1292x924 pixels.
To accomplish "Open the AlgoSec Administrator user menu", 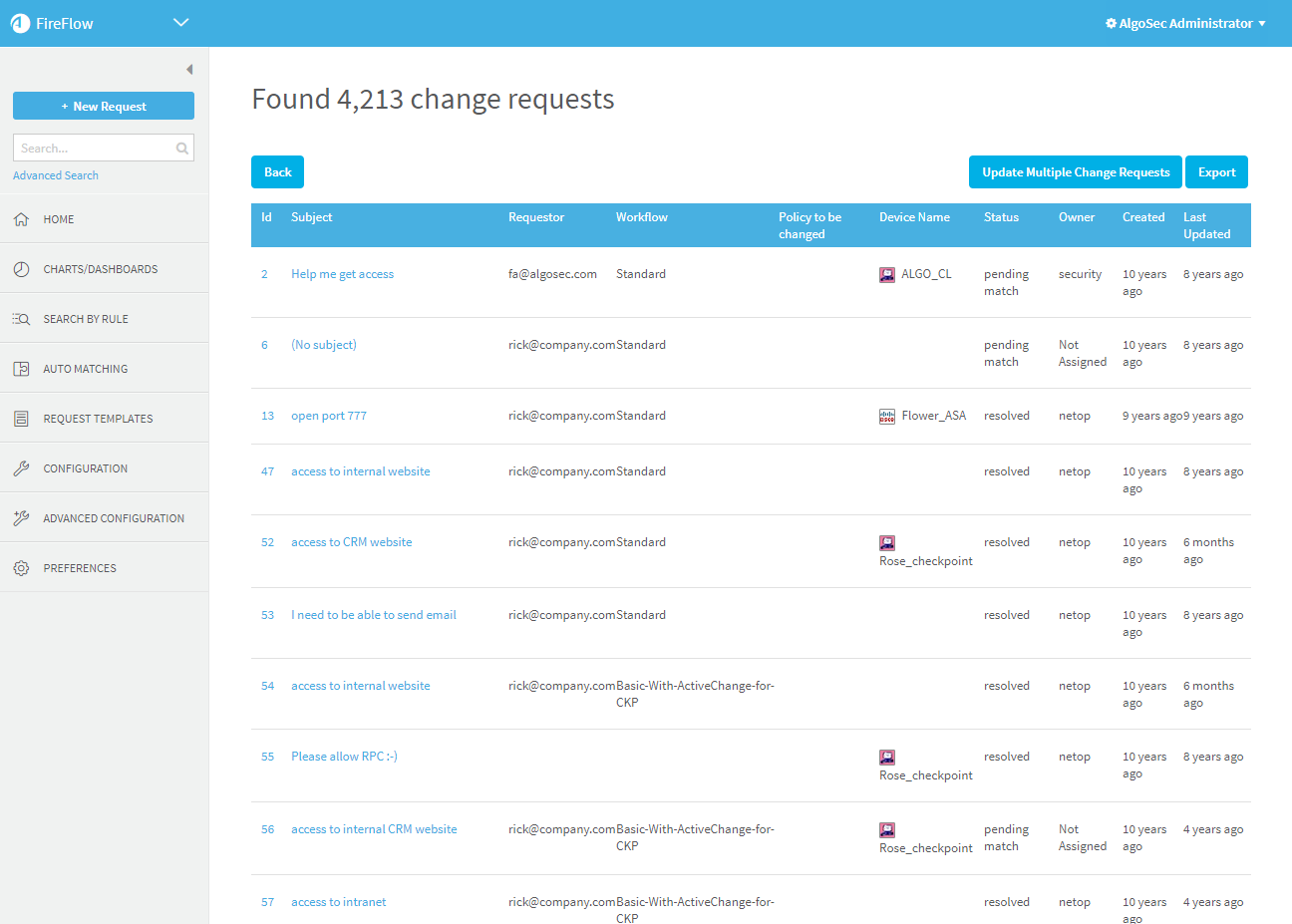I will click(x=1185, y=23).
